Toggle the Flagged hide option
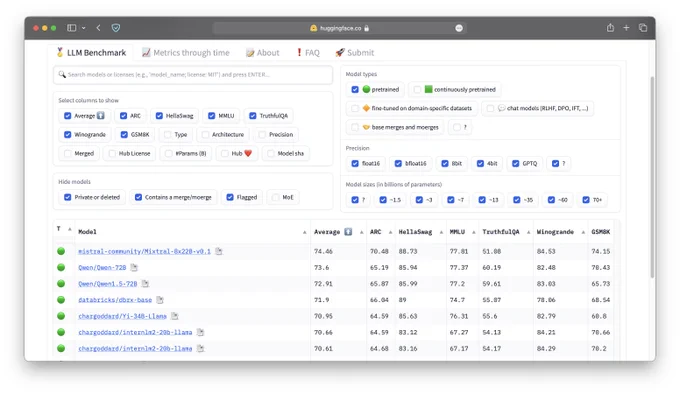 point(230,197)
